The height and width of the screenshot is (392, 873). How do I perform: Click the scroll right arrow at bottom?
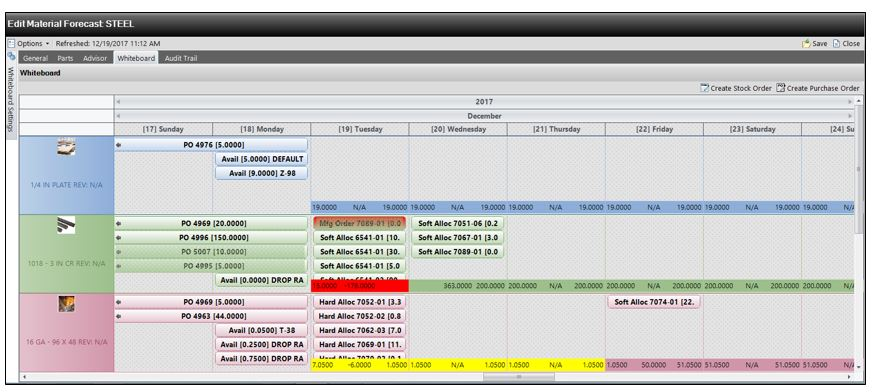coord(850,377)
